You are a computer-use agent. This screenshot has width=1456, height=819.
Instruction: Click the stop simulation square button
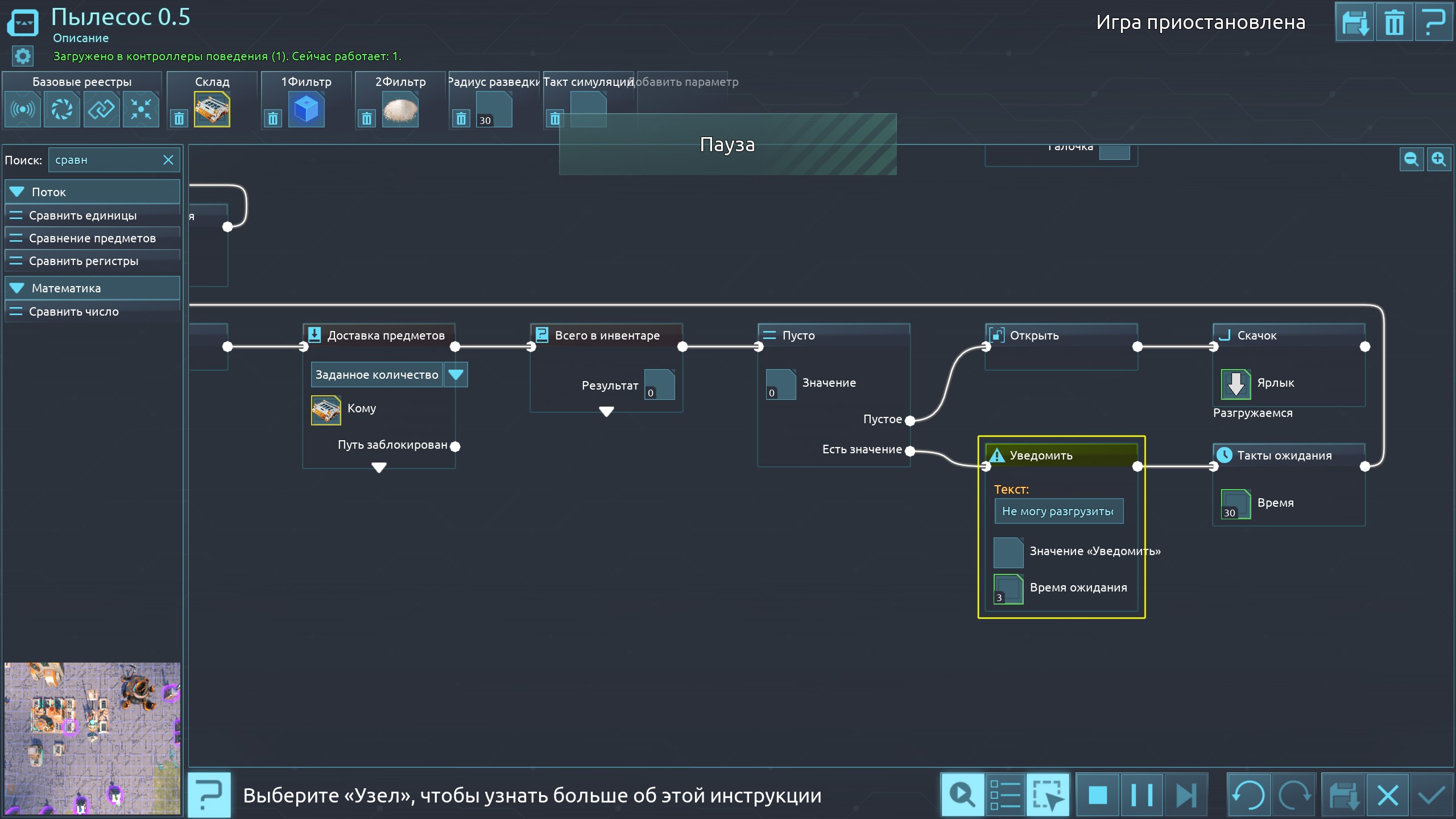1098,795
